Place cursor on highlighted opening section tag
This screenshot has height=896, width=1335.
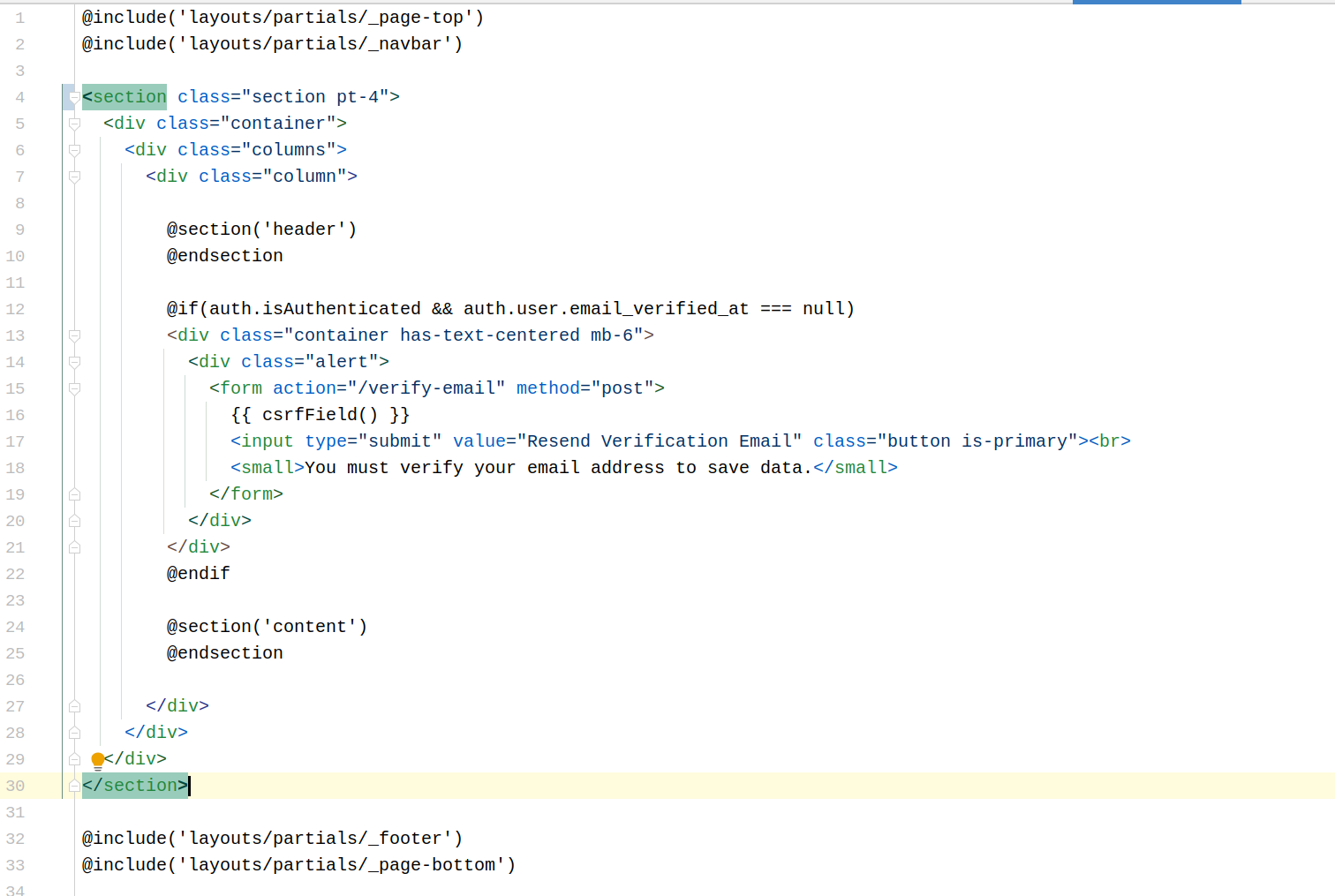click(x=124, y=97)
